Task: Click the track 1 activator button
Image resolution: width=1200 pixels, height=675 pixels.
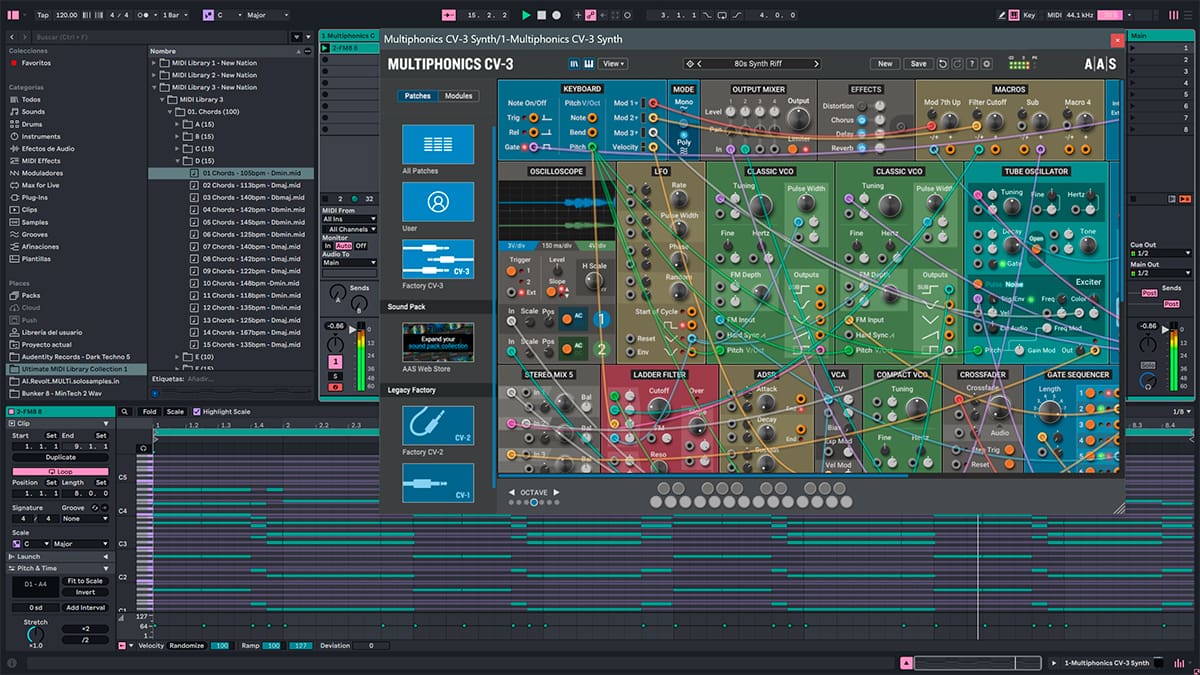Action: (335, 361)
